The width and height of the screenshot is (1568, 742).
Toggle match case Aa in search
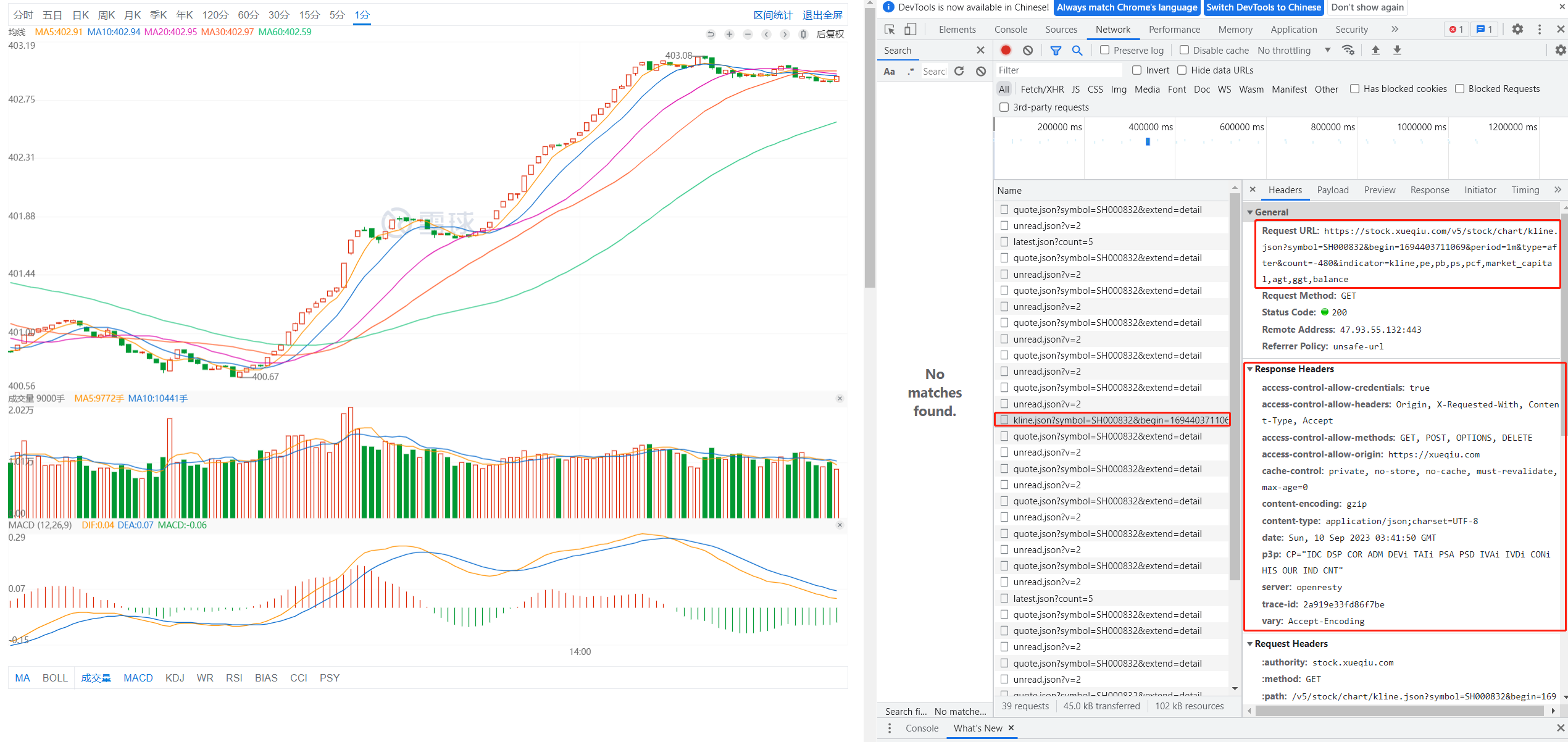(x=889, y=72)
